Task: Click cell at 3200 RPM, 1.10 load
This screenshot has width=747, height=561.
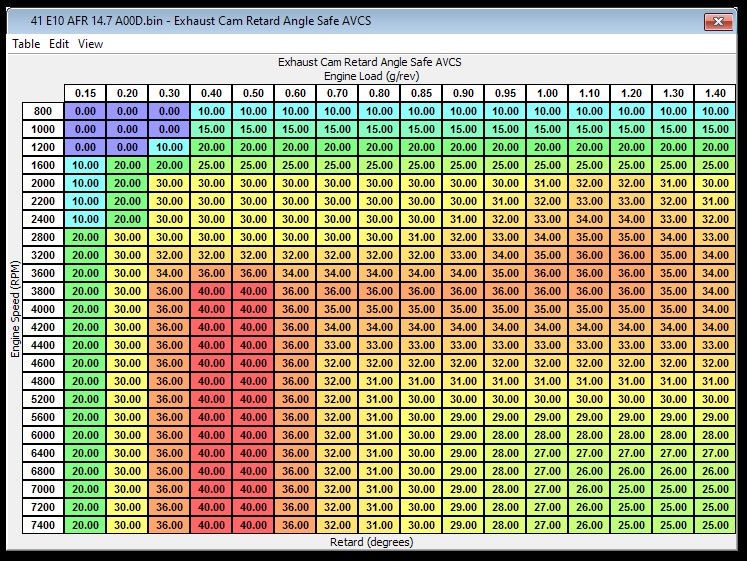Action: tap(589, 255)
